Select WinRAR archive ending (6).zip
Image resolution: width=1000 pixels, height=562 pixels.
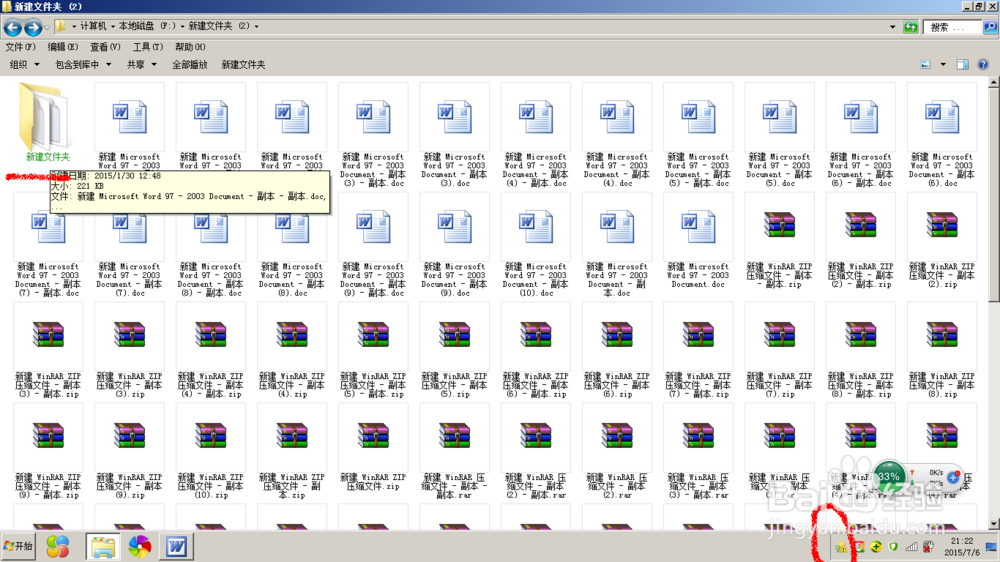pos(617,351)
